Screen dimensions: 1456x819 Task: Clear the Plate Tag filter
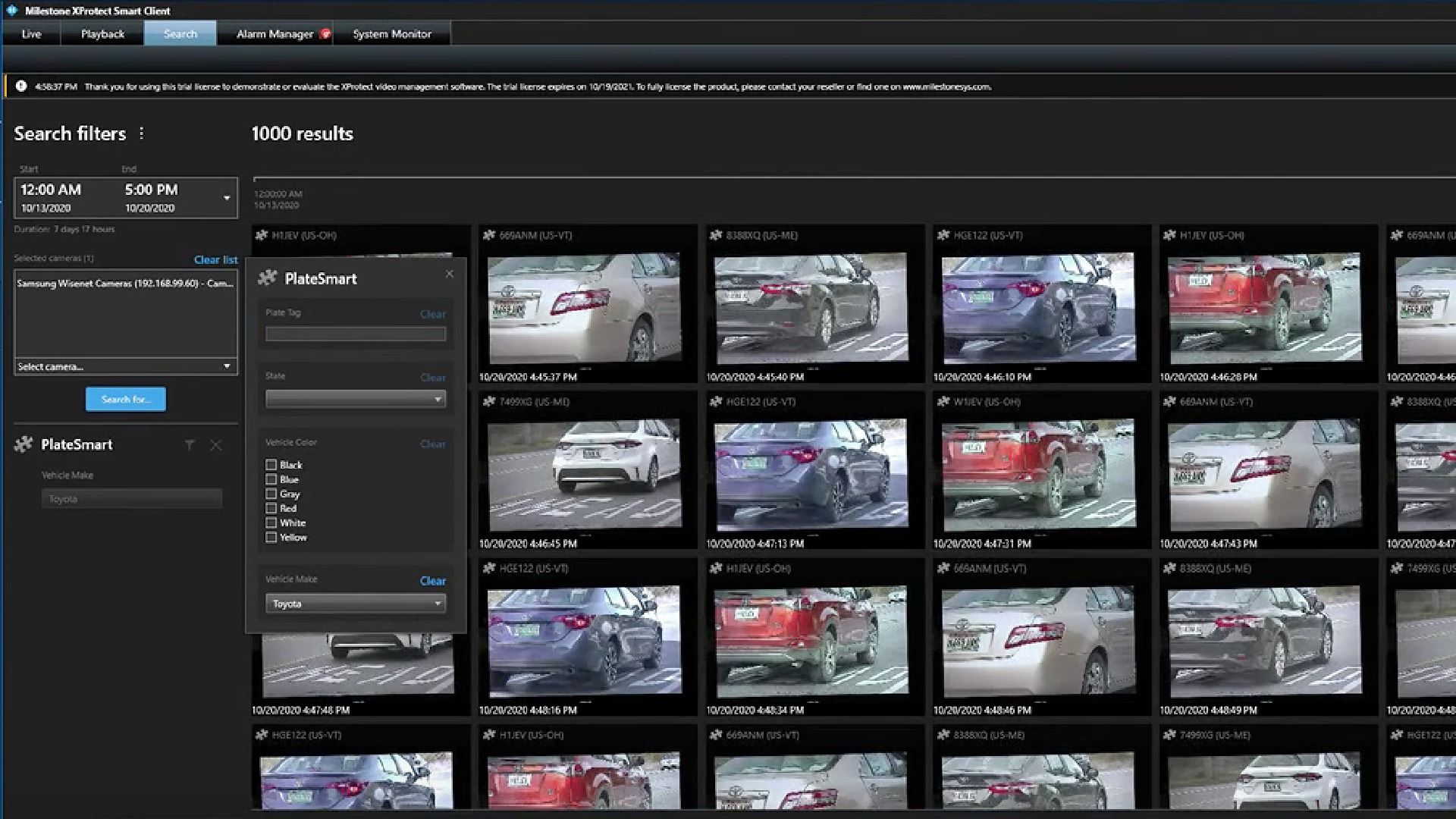pos(433,314)
